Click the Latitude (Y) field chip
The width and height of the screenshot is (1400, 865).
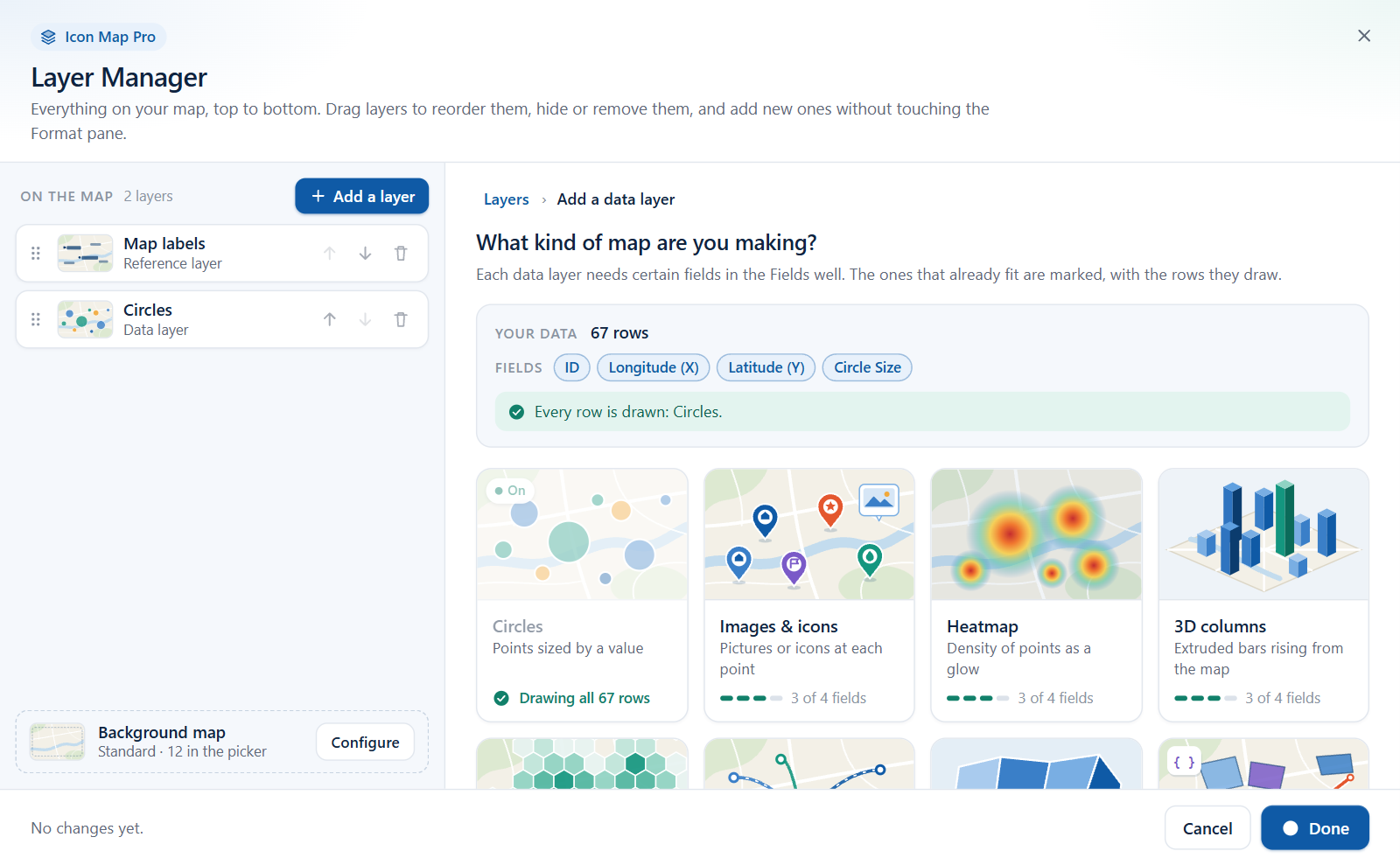tap(766, 367)
